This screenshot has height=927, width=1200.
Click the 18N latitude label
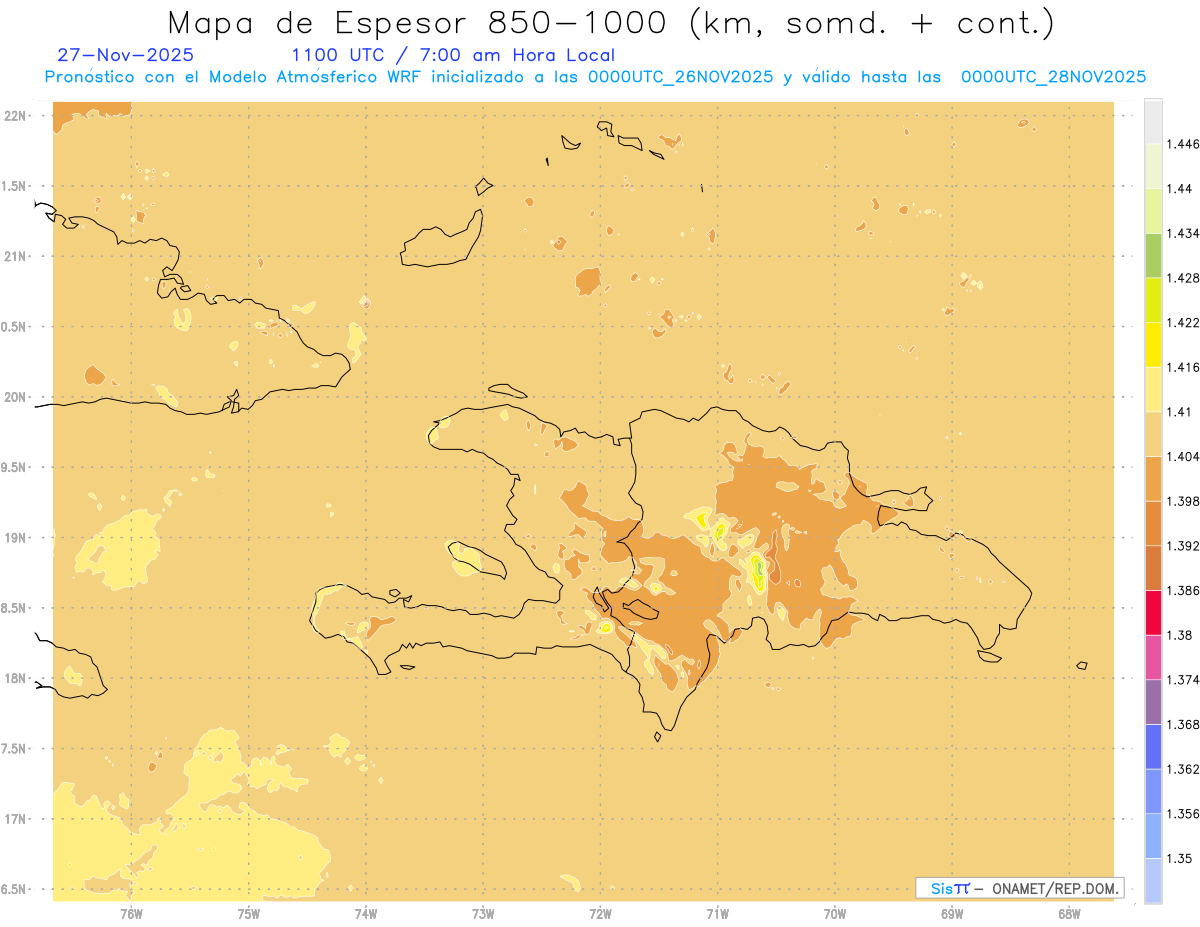17,678
